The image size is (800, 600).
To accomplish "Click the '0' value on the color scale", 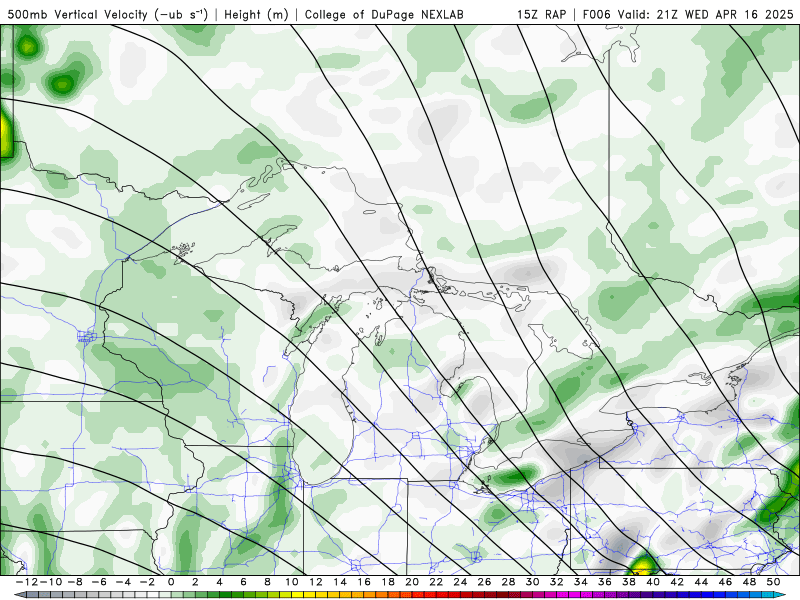I will pos(171,582).
